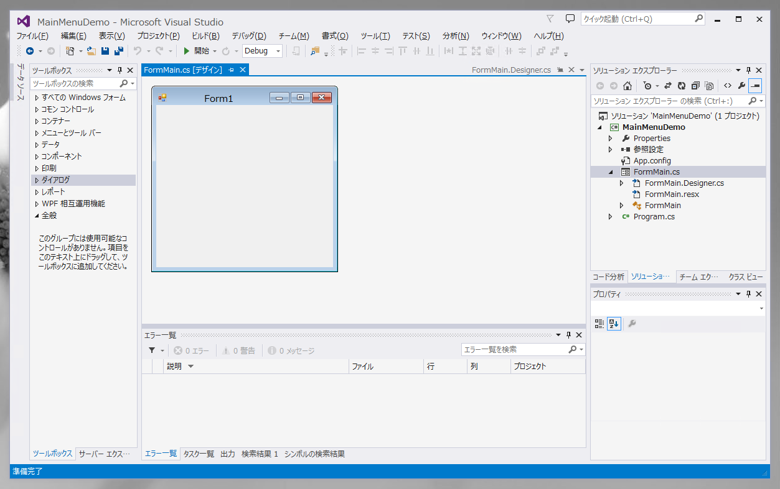Click the Project column header in Error List
The height and width of the screenshot is (489, 780).
548,366
